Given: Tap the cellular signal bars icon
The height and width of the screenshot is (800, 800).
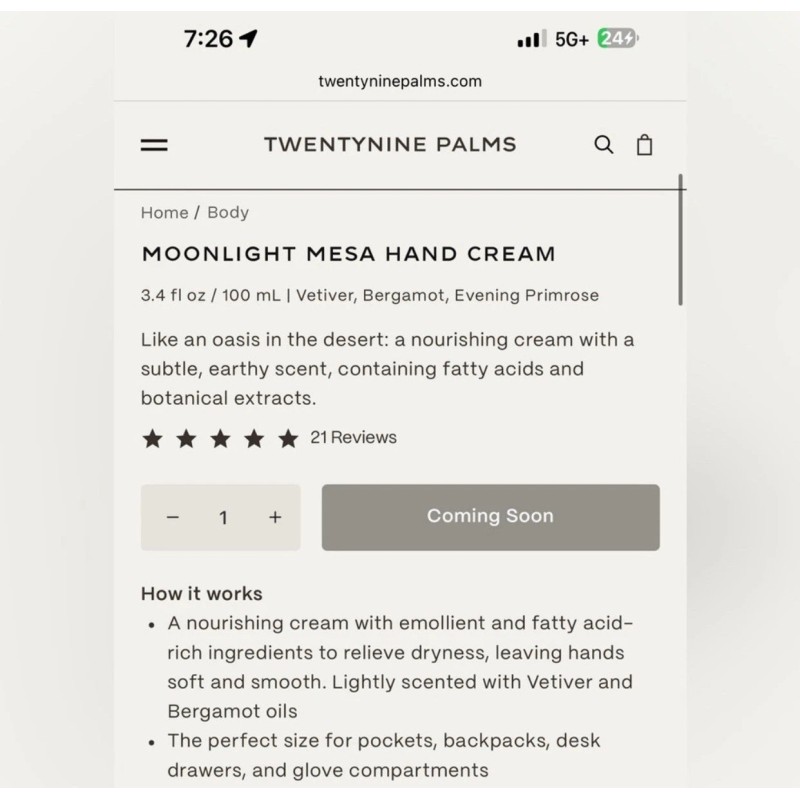Looking at the screenshot, I should pyautogui.click(x=531, y=40).
